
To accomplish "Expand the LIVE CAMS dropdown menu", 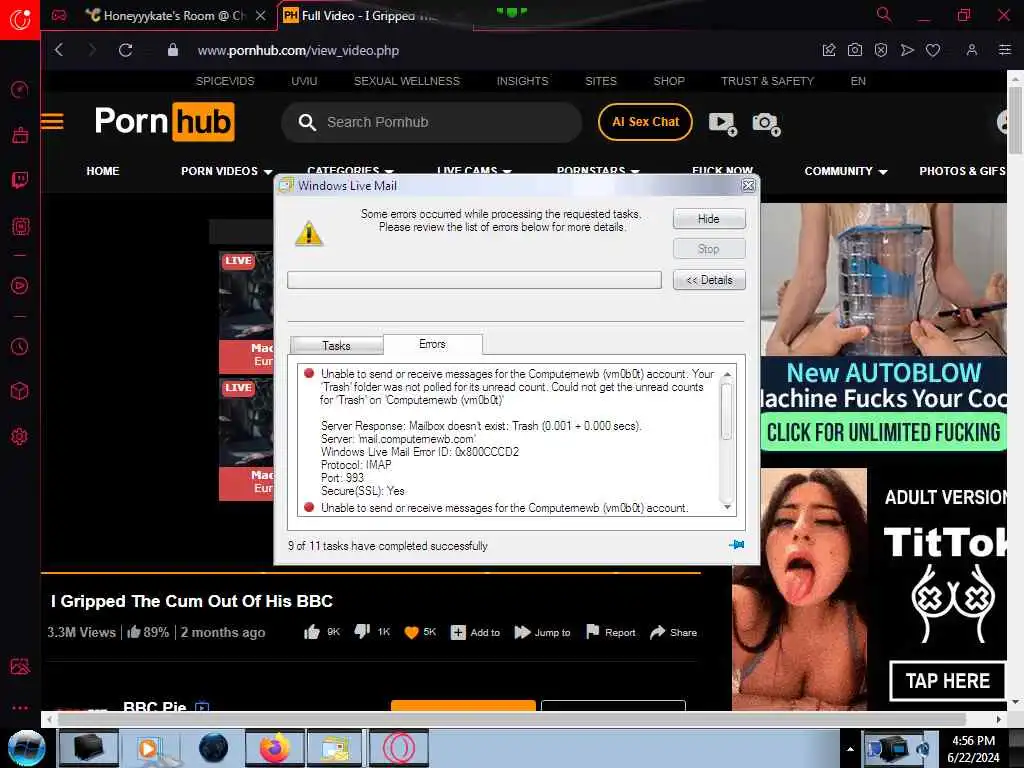I will [x=473, y=171].
